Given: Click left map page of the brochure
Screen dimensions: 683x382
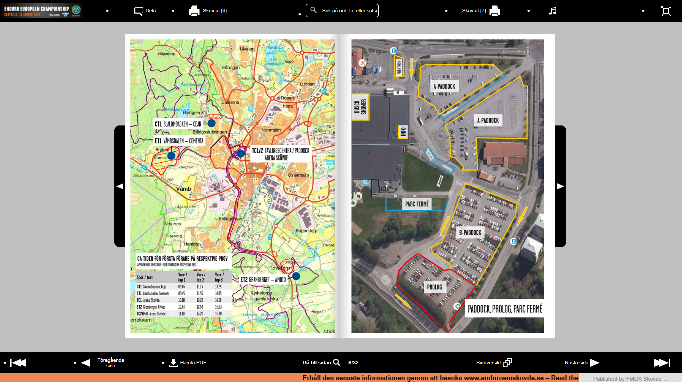Looking at the screenshot, I should point(232,186).
